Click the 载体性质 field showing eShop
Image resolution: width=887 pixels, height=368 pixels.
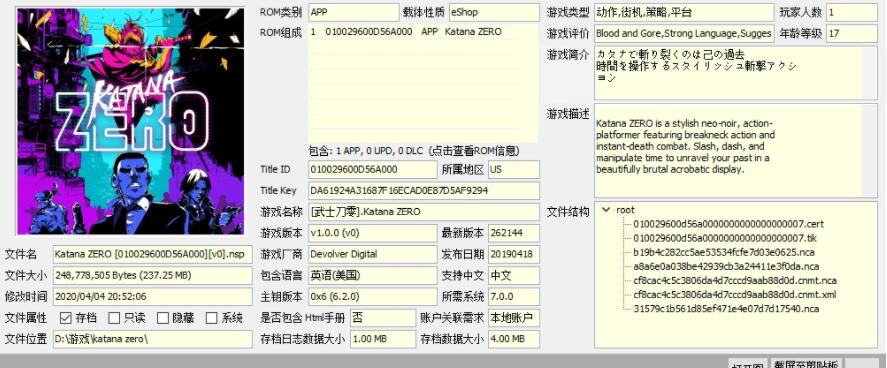click(x=494, y=12)
